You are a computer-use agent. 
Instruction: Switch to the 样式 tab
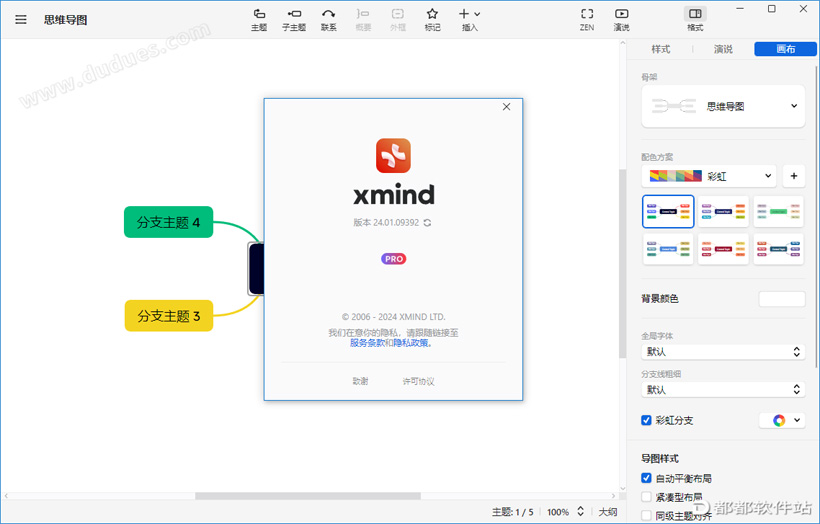pos(660,49)
